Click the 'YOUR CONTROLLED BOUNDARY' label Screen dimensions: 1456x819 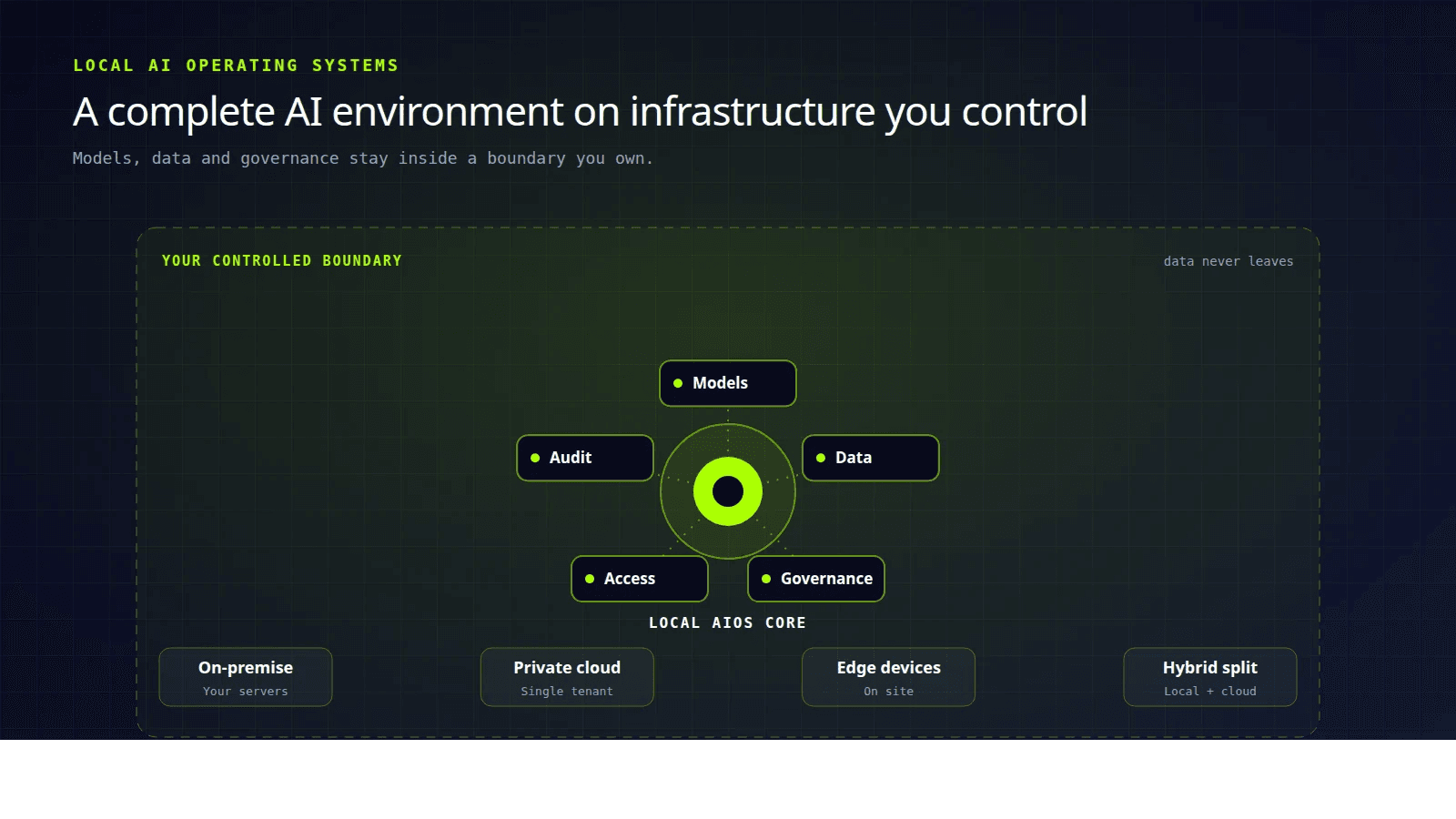click(282, 261)
